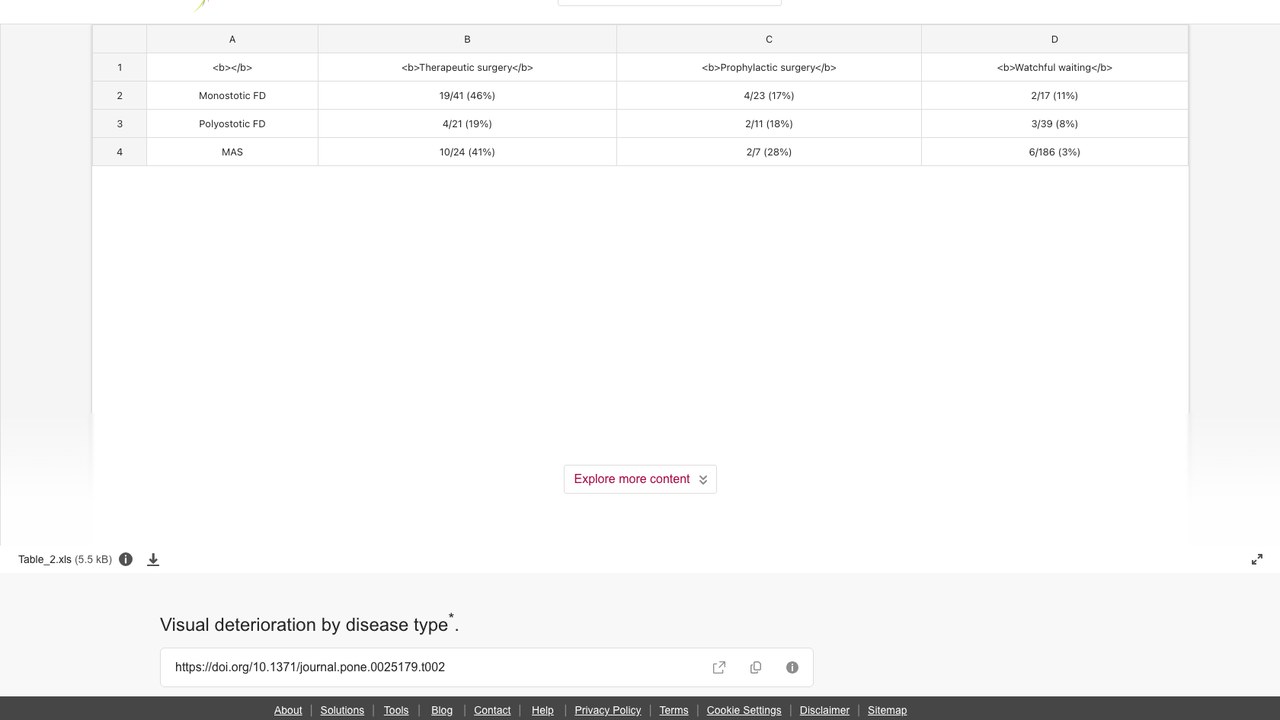Image resolution: width=1280 pixels, height=720 pixels.
Task: Show DOI information icon
Action: click(x=792, y=668)
